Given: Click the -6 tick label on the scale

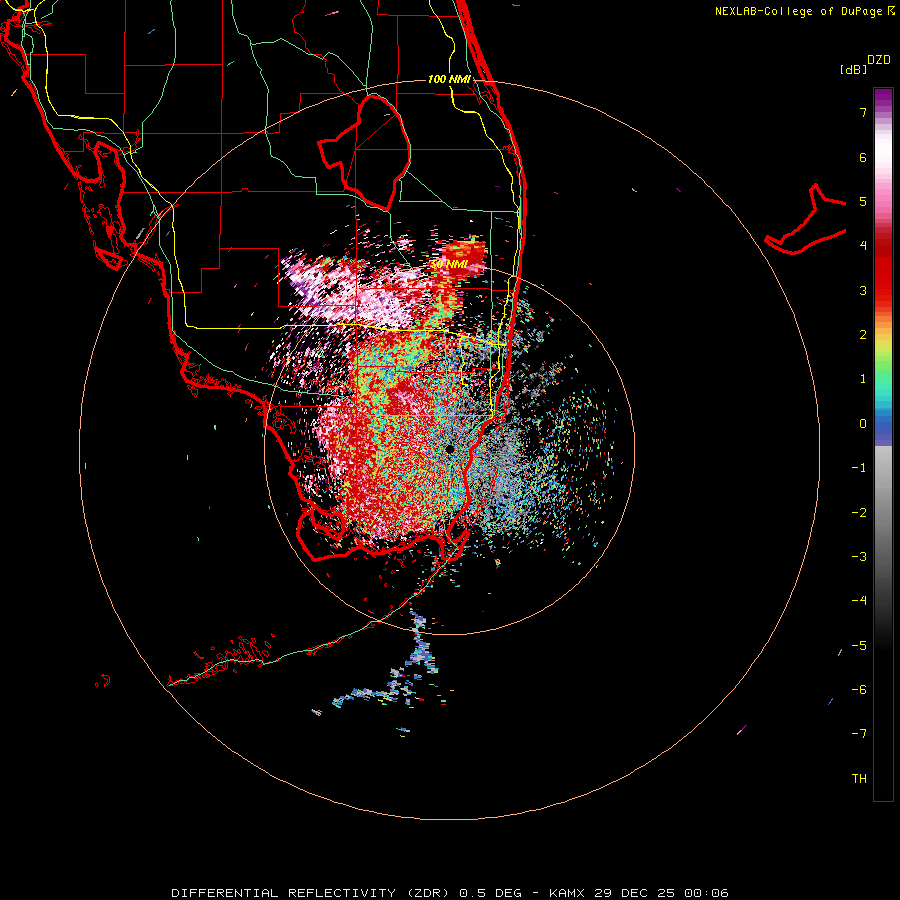Looking at the screenshot, I should pyautogui.click(x=859, y=689).
